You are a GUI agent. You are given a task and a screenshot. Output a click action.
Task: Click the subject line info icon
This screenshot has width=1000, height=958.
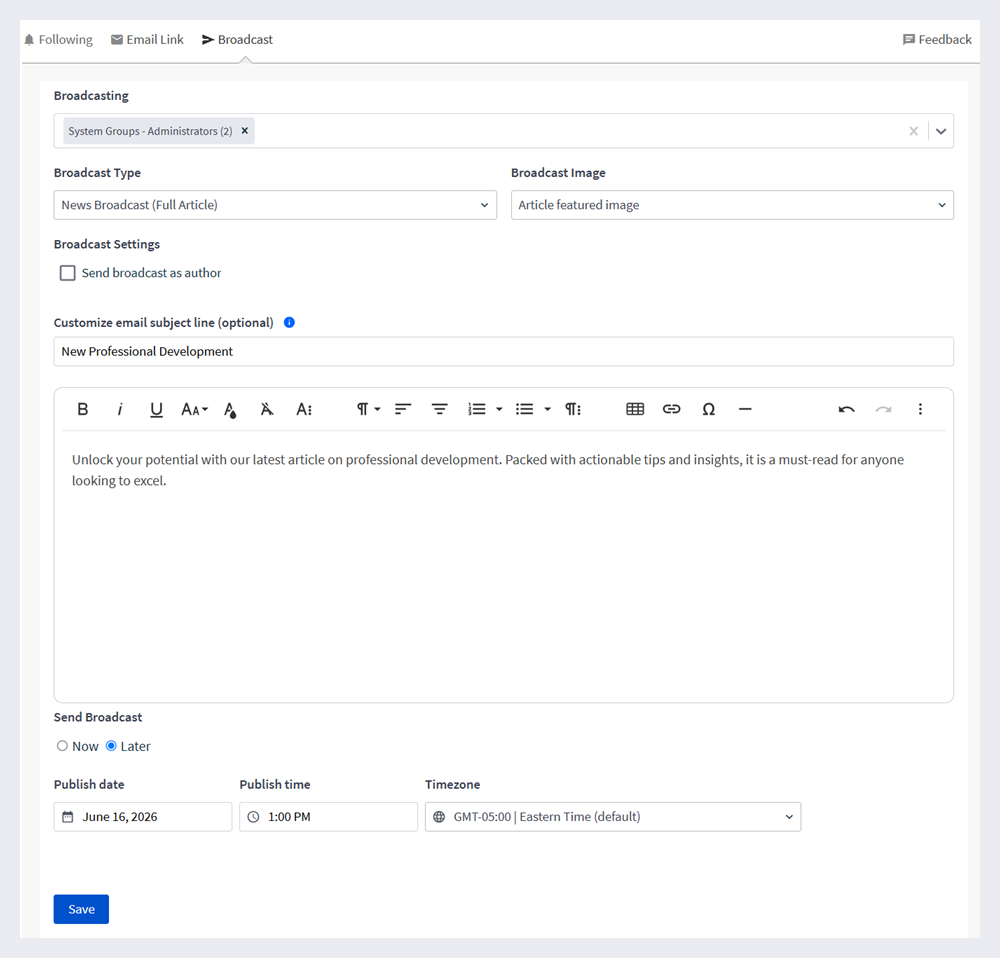[x=289, y=322]
